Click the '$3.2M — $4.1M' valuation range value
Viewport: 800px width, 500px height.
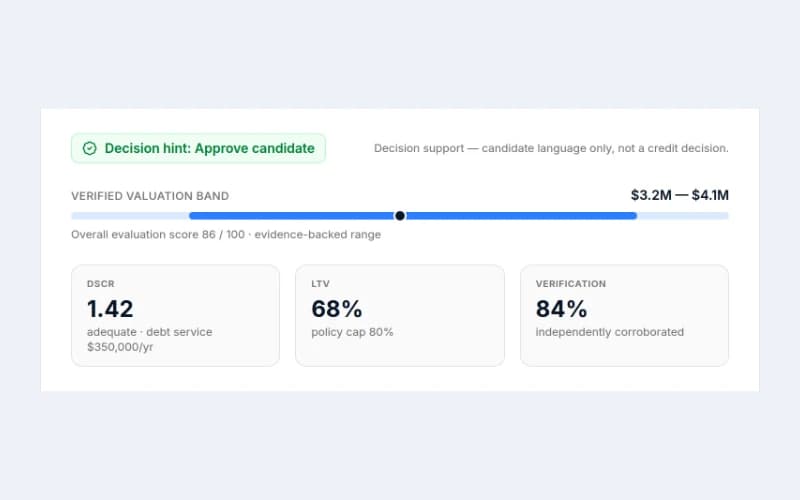click(680, 195)
